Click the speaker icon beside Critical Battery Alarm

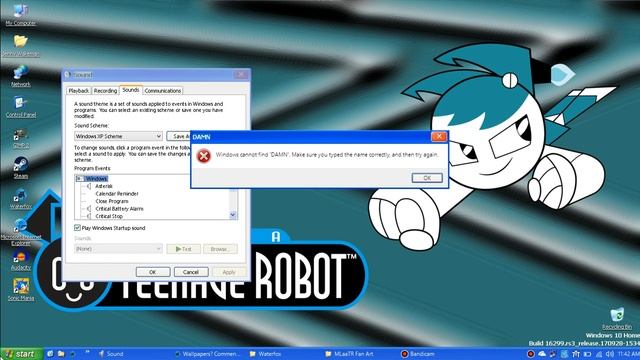click(x=89, y=209)
